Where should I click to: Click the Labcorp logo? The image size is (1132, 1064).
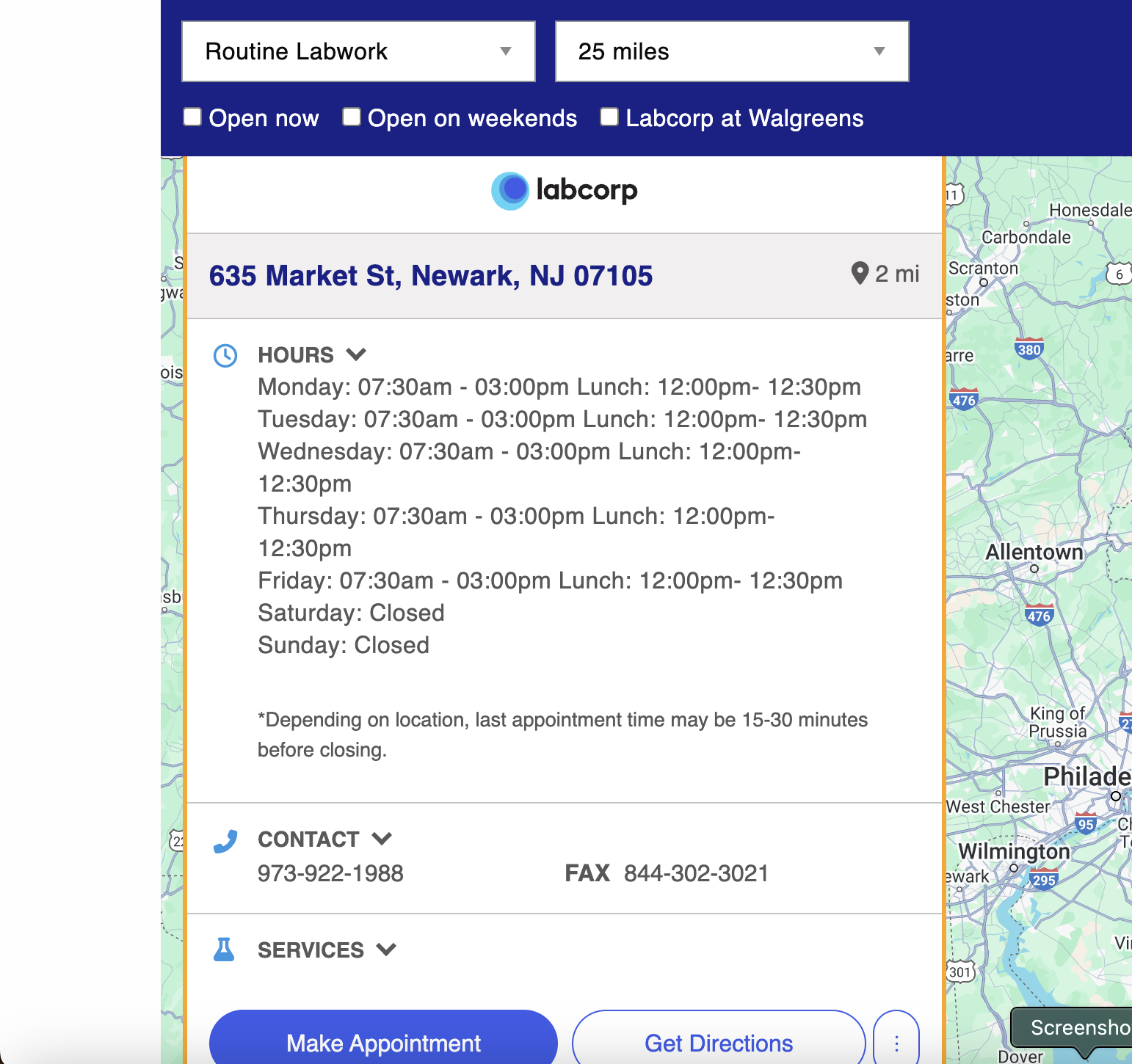[564, 190]
